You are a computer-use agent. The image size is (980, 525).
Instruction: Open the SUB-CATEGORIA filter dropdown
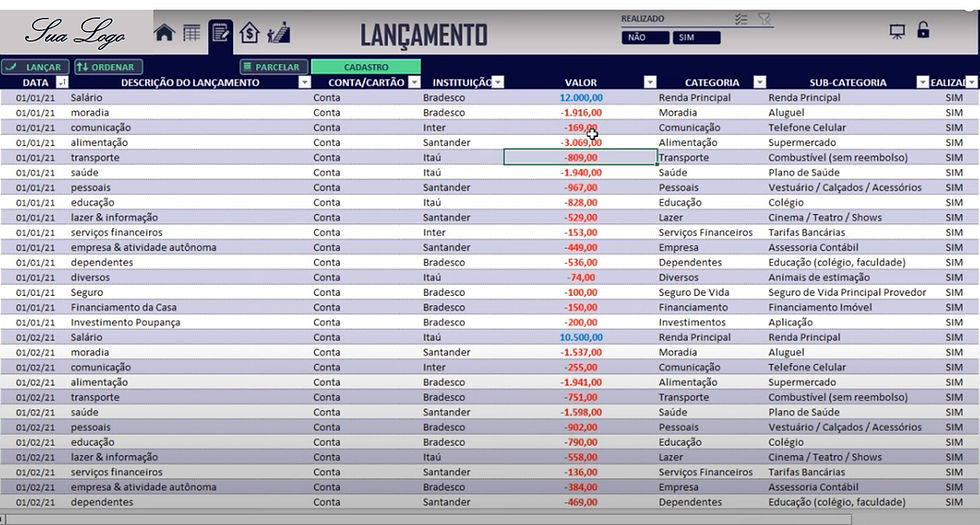point(922,82)
